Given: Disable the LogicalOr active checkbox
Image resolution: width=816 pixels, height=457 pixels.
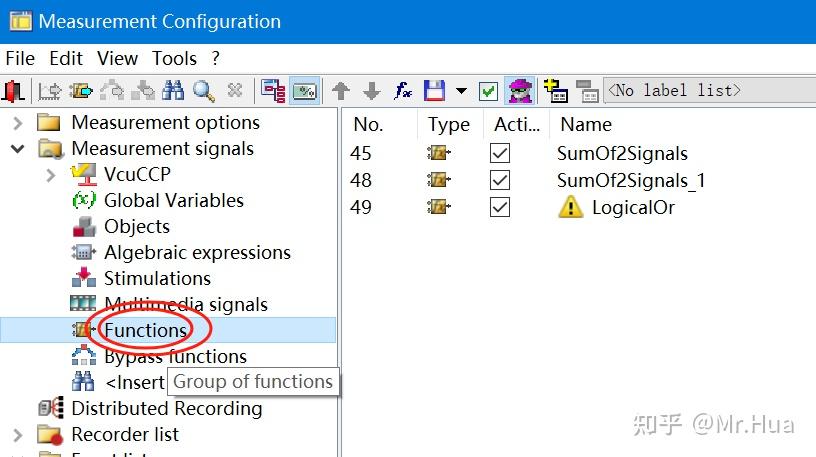Looking at the screenshot, I should 500,208.
